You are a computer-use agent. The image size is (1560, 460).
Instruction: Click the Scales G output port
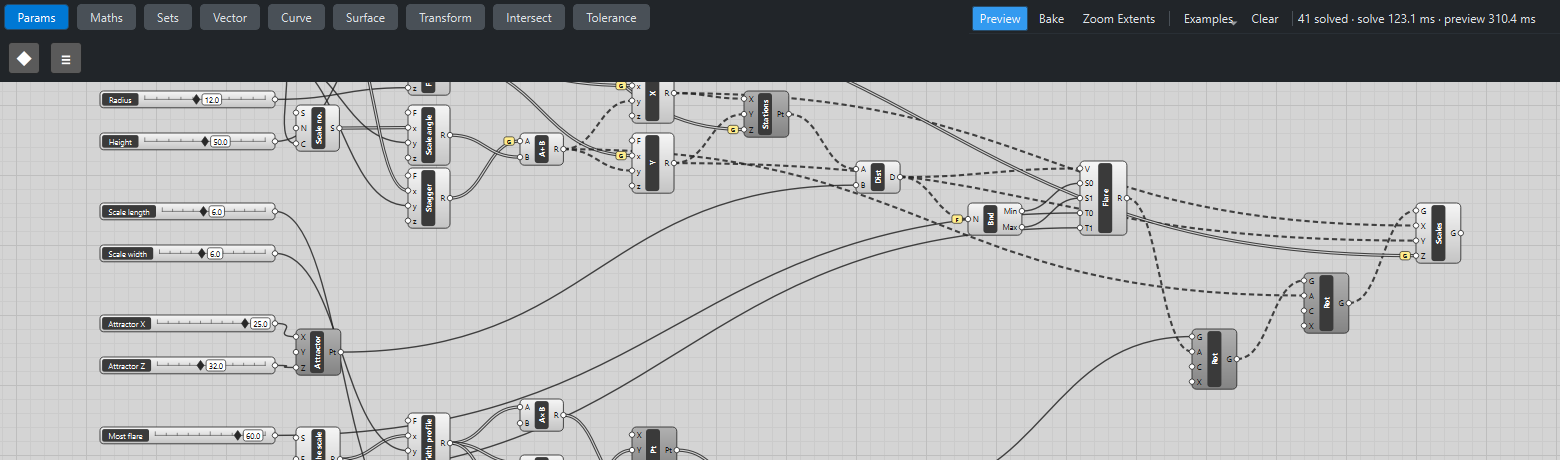[1461, 233]
